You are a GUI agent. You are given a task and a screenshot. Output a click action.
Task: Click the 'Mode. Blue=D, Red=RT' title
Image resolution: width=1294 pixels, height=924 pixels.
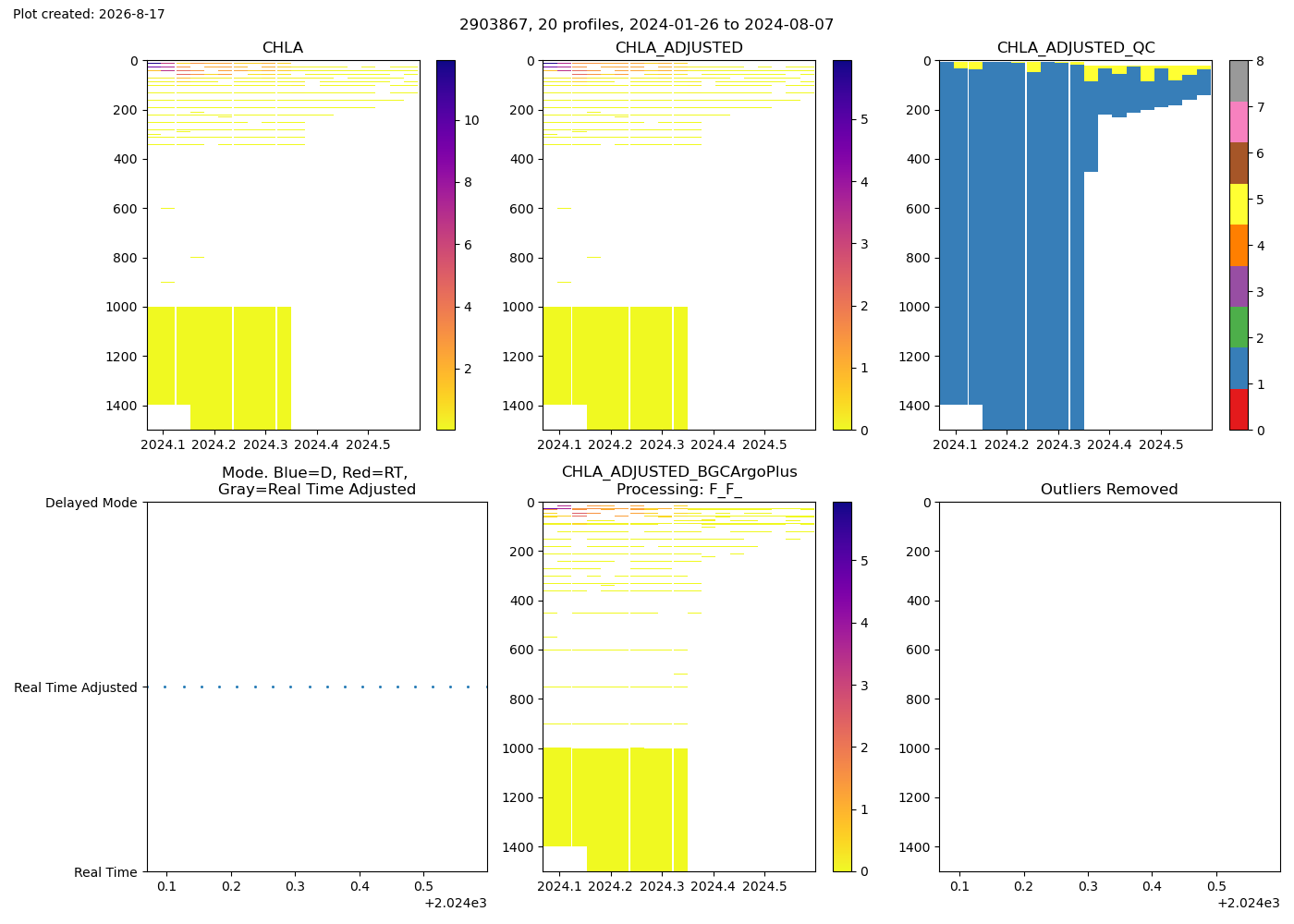coord(315,473)
